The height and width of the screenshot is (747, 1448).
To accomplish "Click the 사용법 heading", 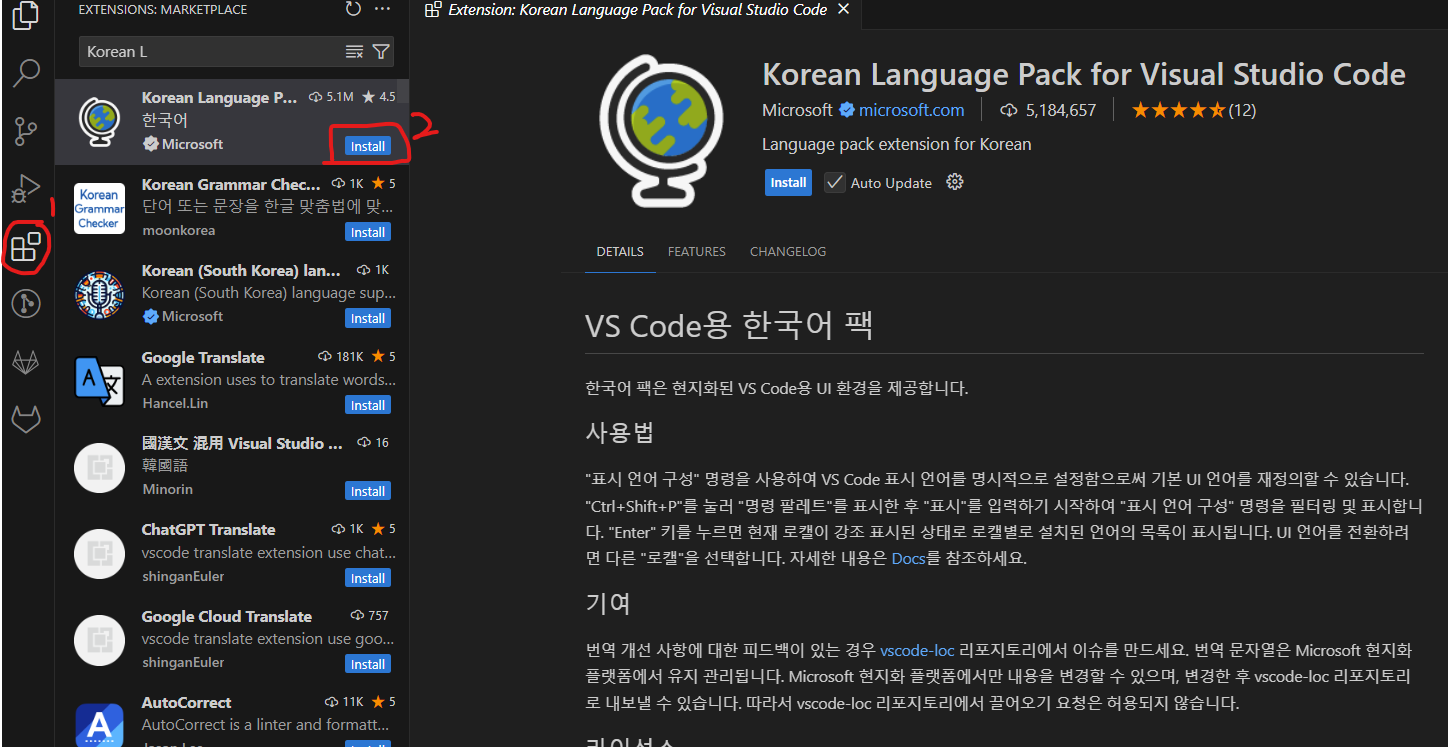I will pyautogui.click(x=619, y=433).
